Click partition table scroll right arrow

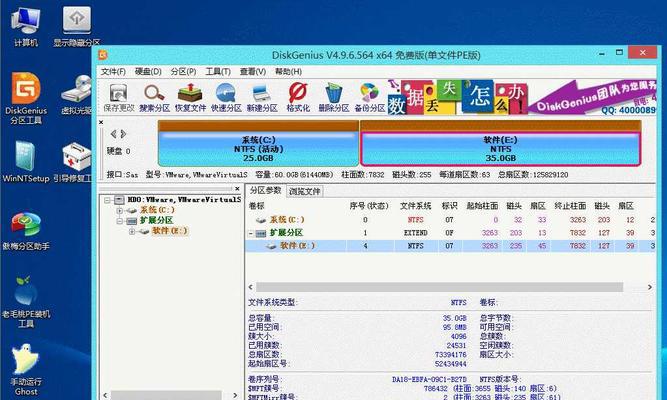pos(650,287)
